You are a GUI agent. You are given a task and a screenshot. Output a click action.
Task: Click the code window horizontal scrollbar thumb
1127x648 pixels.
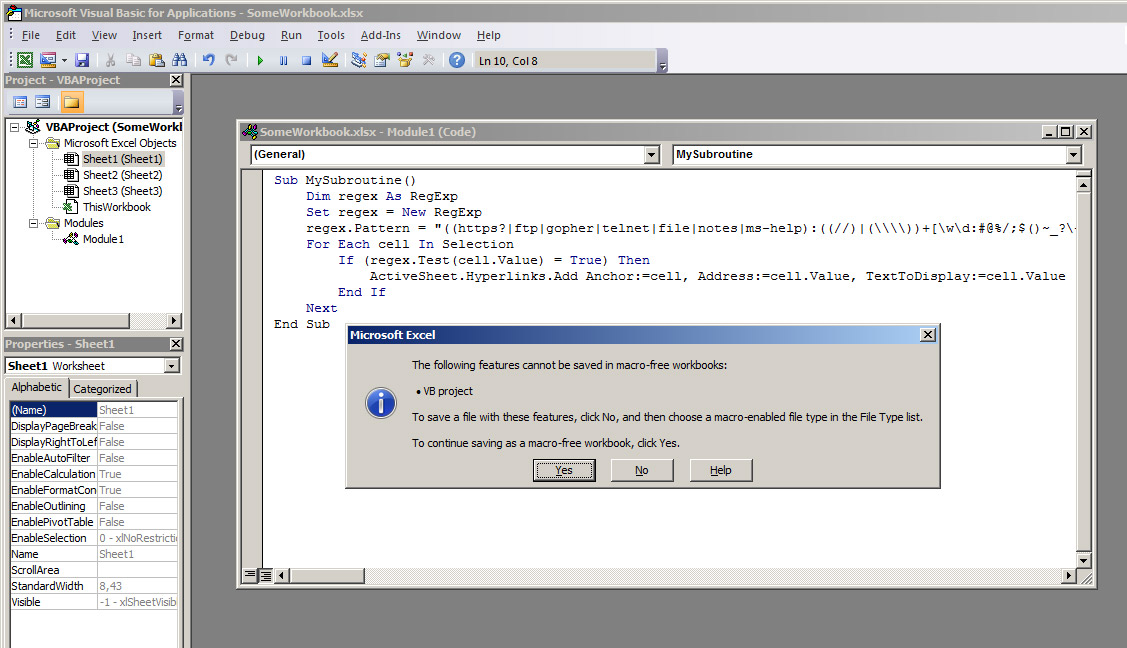[327, 575]
